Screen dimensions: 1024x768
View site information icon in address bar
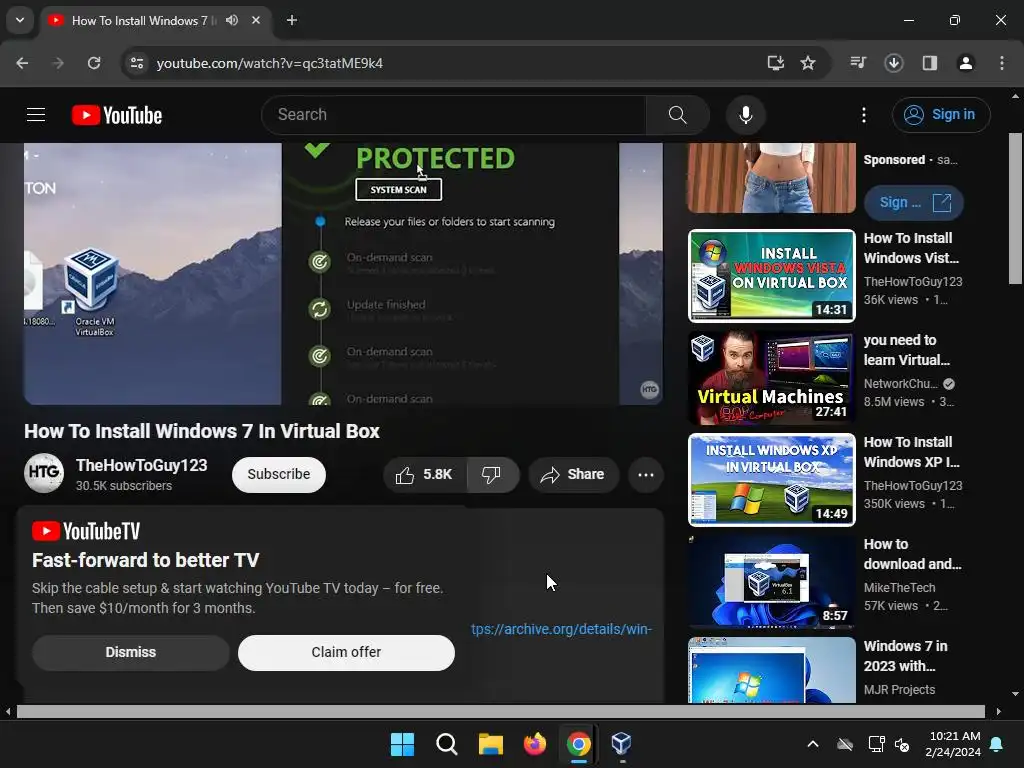click(x=137, y=63)
